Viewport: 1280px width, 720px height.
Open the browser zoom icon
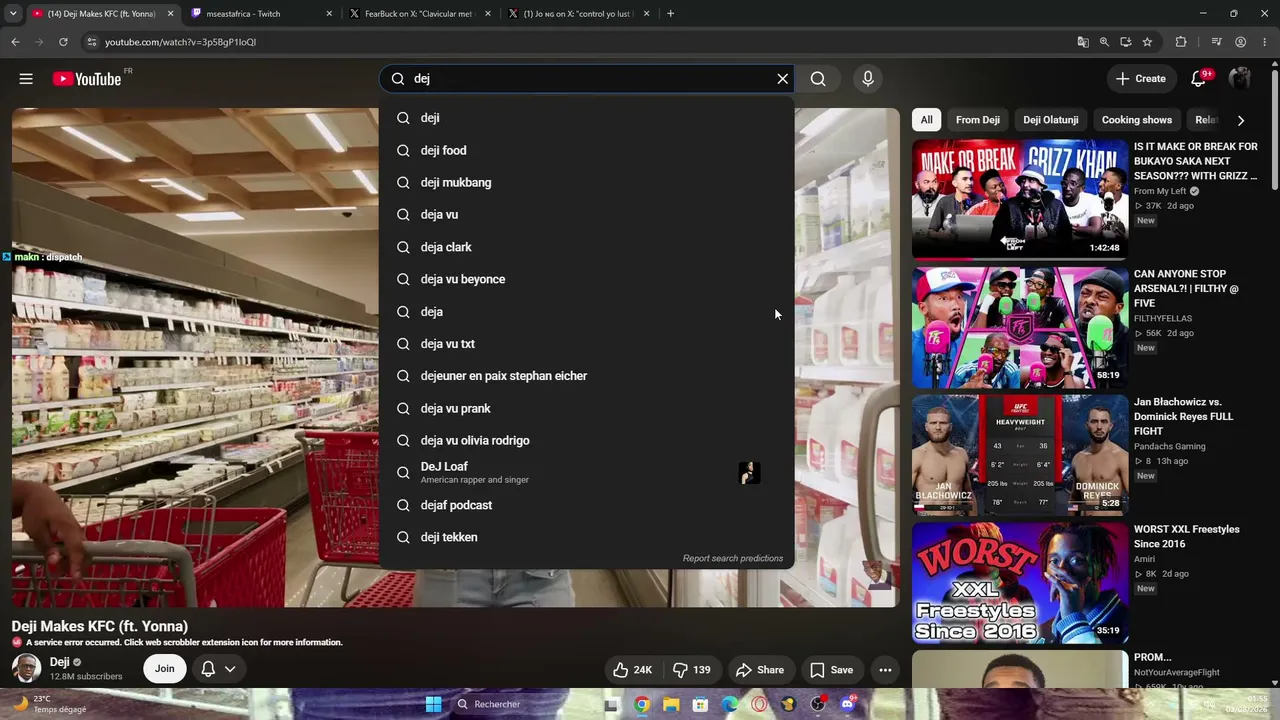point(1104,42)
